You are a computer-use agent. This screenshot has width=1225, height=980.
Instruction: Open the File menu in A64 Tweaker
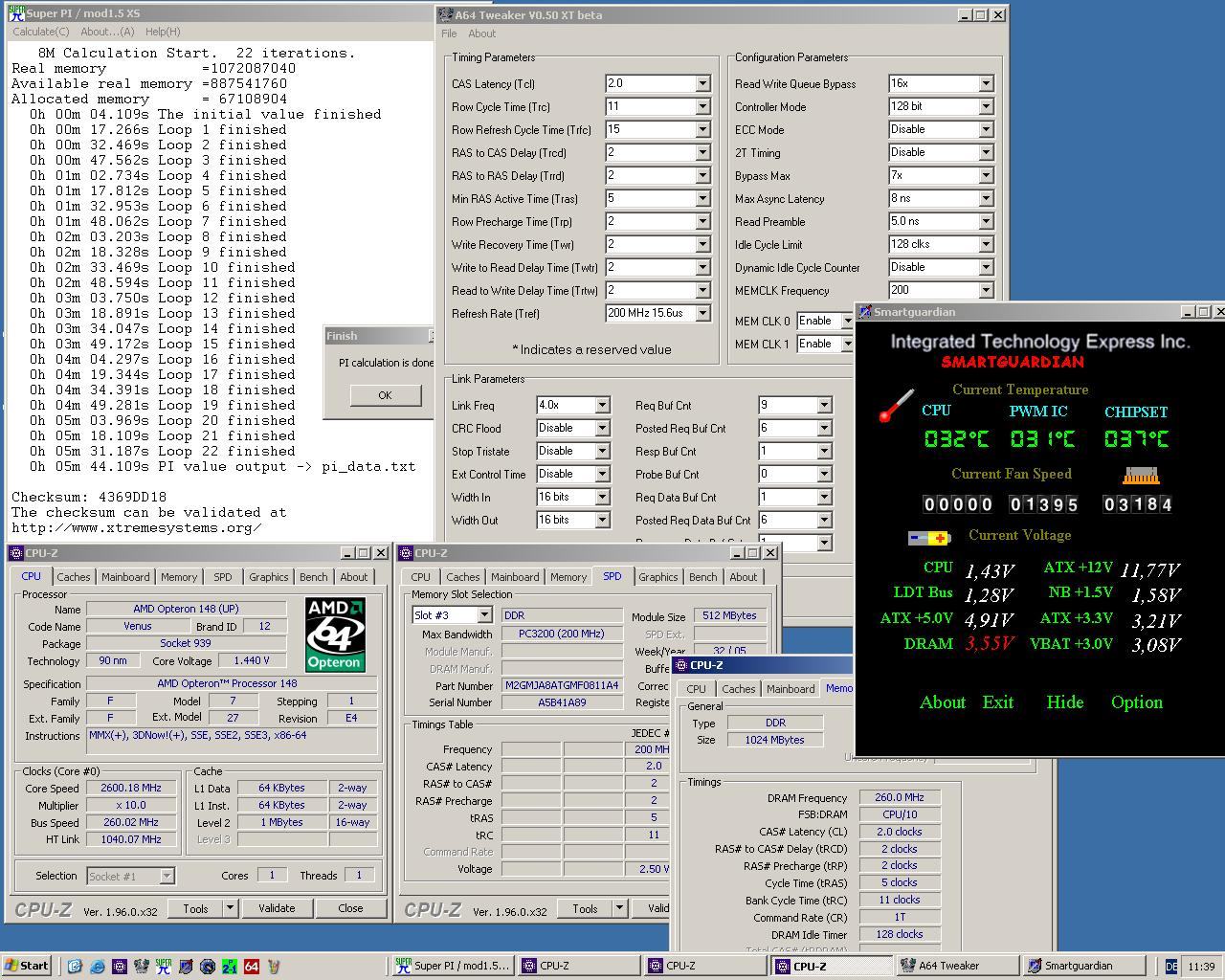[449, 33]
